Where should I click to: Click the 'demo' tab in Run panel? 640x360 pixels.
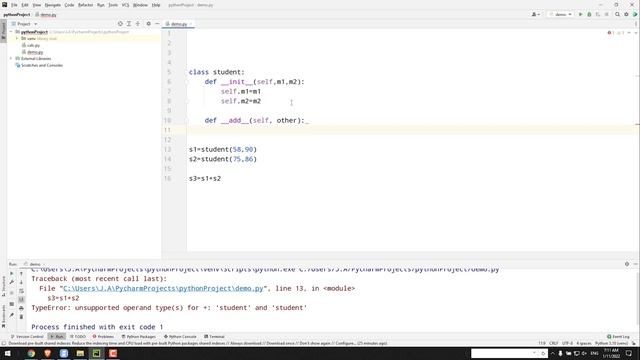34,264
